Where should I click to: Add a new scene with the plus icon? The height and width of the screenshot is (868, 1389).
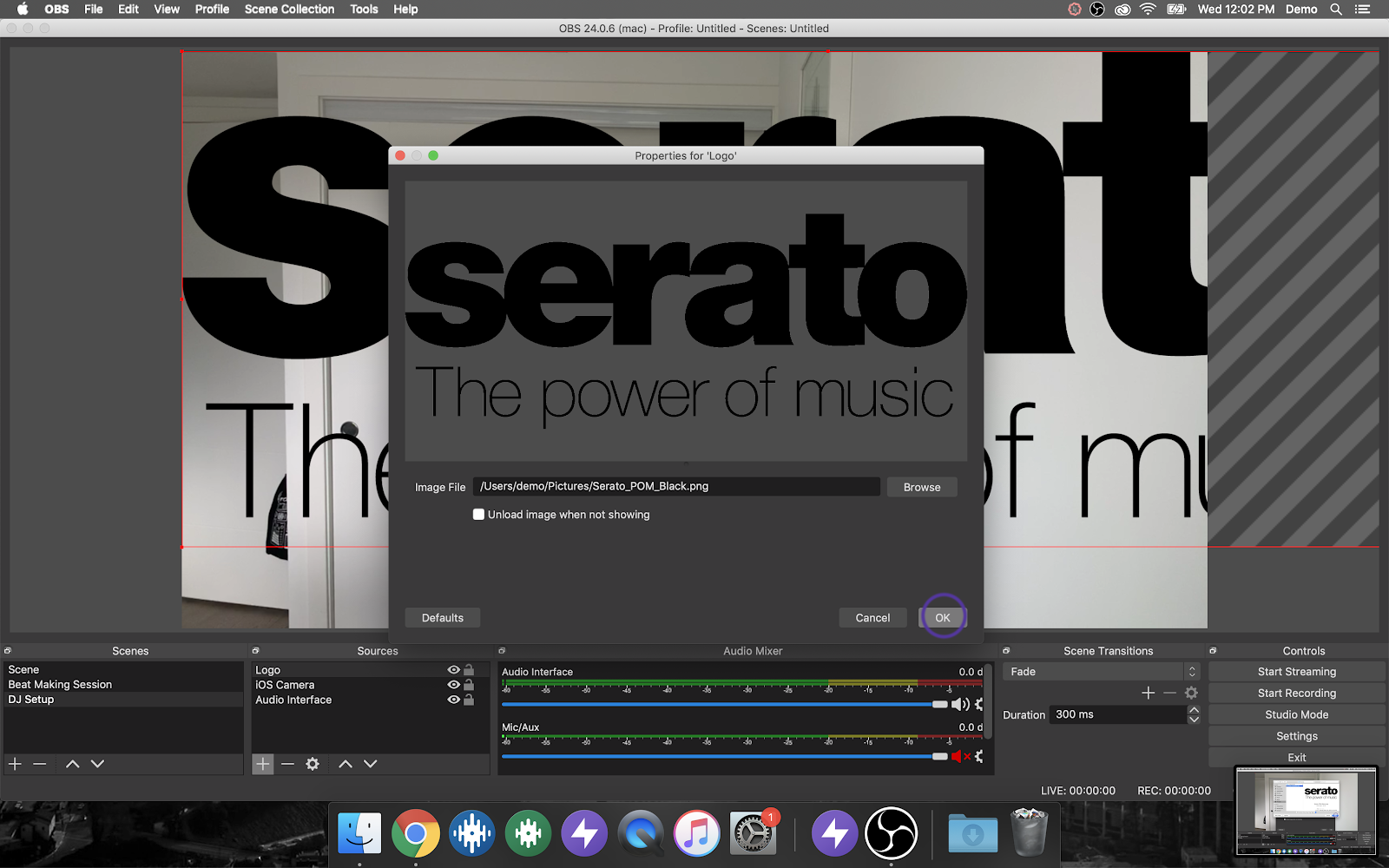15,764
